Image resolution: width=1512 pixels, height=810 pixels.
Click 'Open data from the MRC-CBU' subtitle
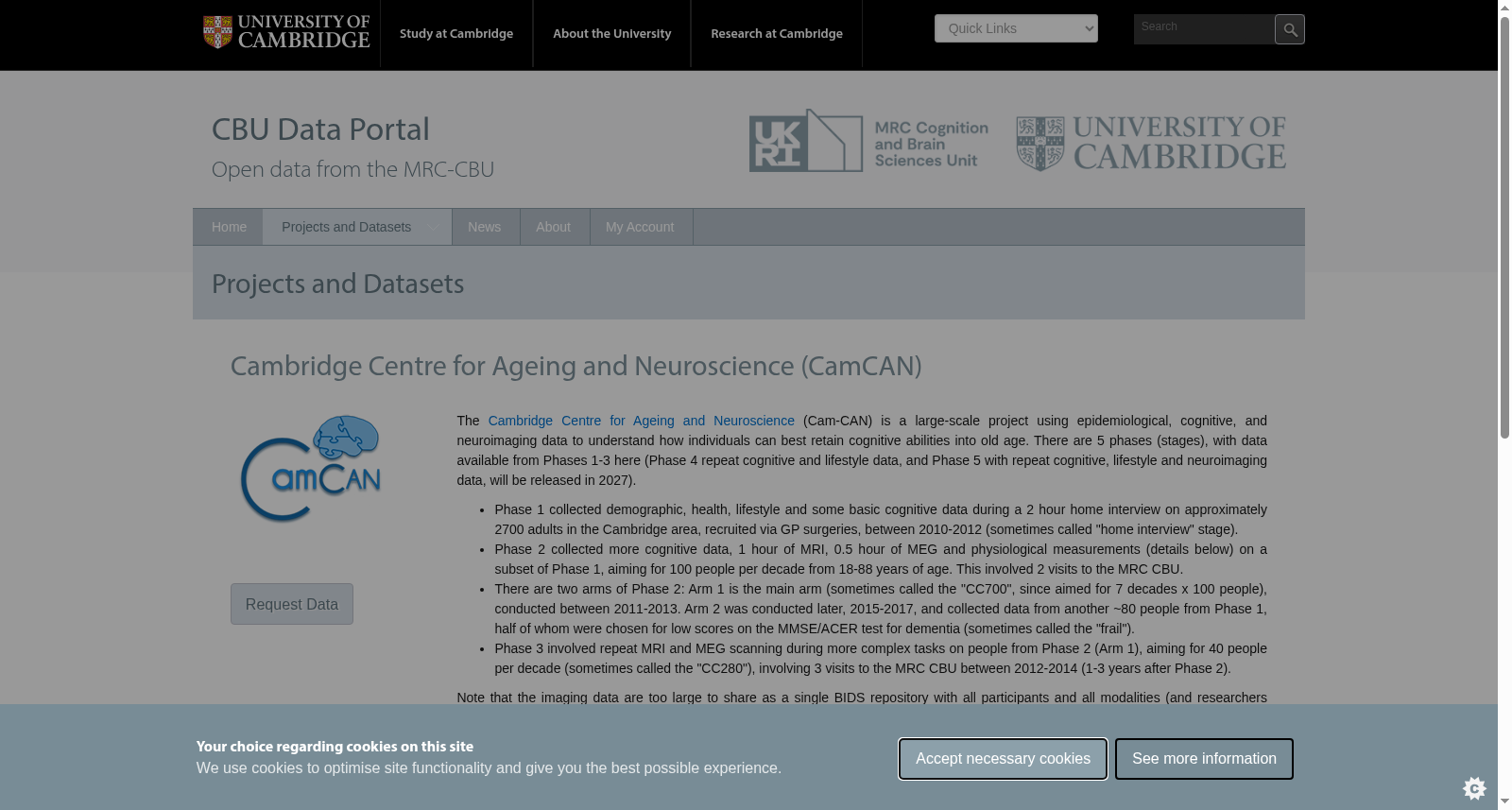(352, 169)
